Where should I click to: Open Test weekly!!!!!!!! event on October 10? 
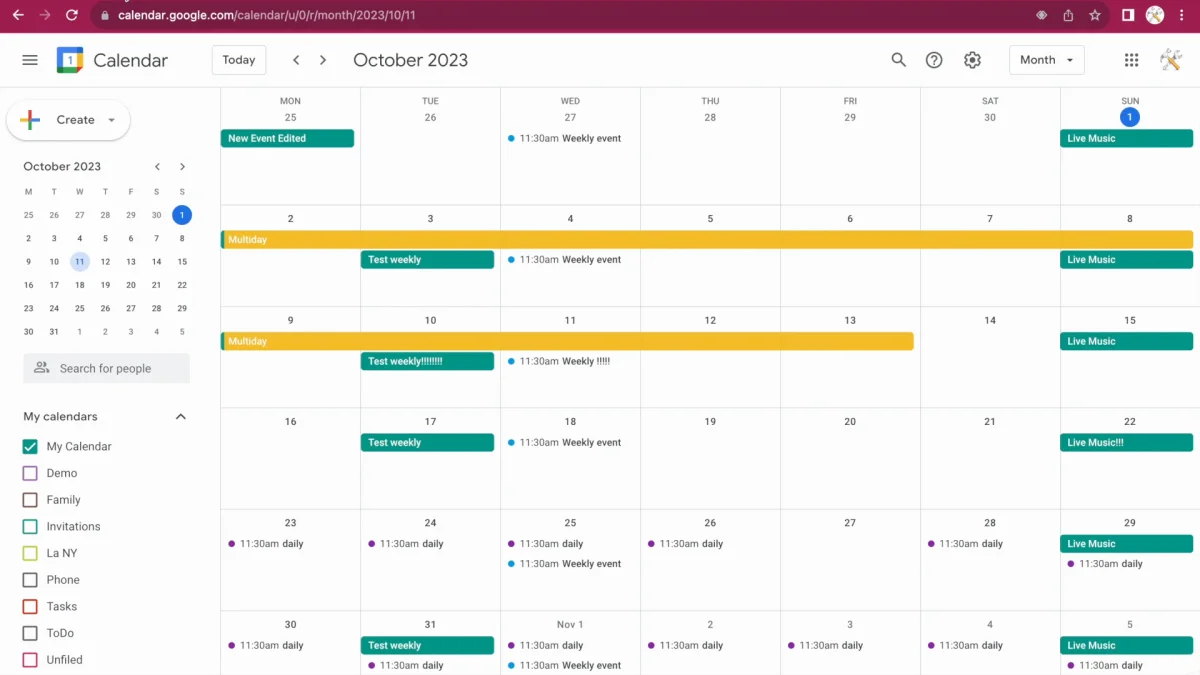(x=427, y=361)
